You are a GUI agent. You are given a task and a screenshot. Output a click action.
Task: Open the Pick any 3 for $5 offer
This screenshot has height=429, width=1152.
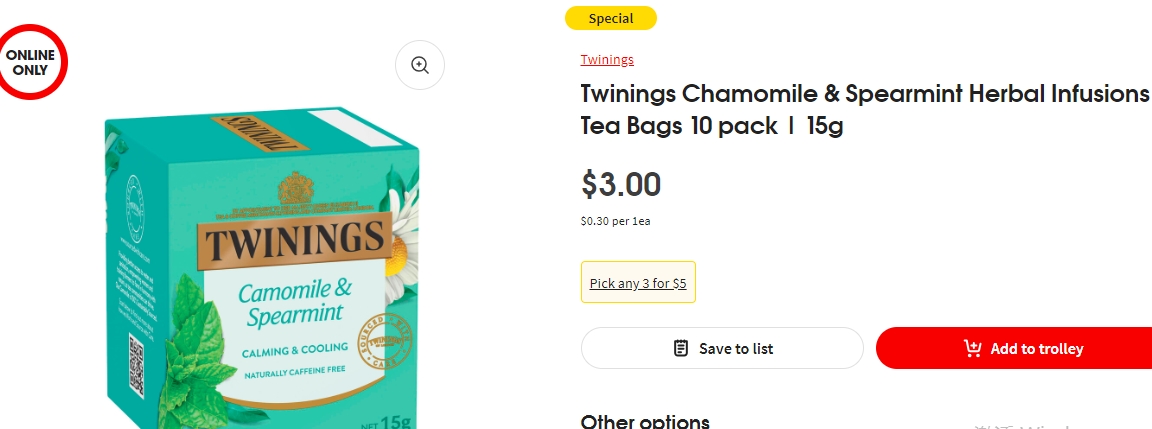click(x=638, y=283)
